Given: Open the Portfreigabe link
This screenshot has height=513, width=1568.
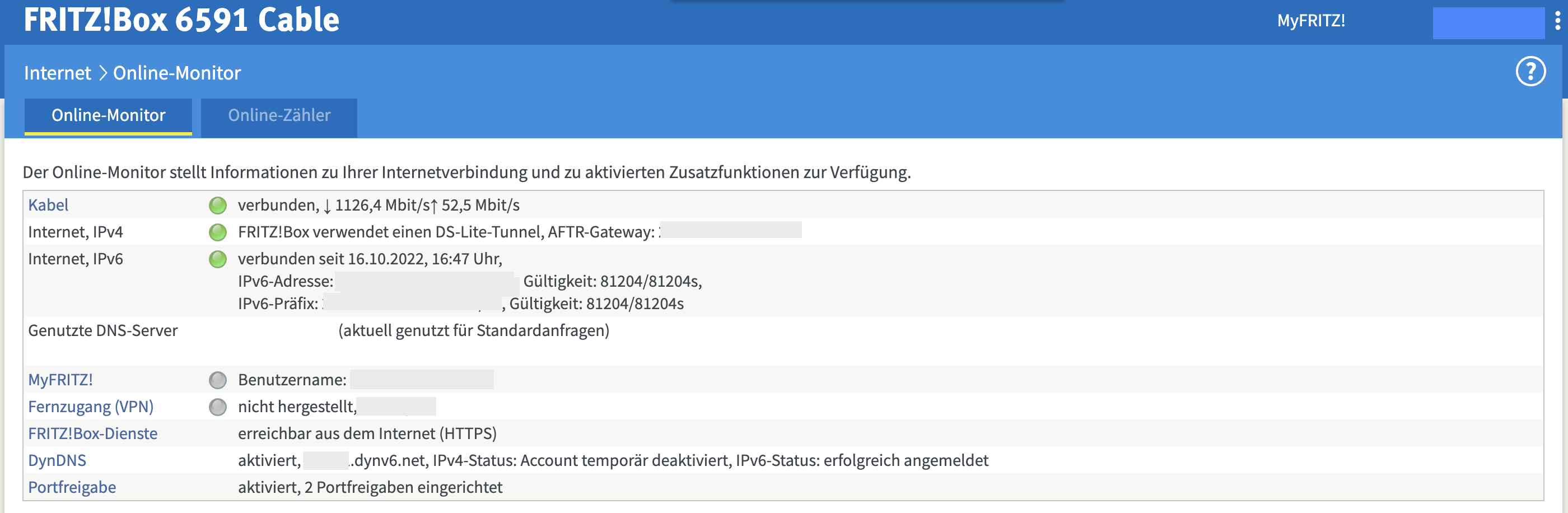Looking at the screenshot, I should 72,487.
